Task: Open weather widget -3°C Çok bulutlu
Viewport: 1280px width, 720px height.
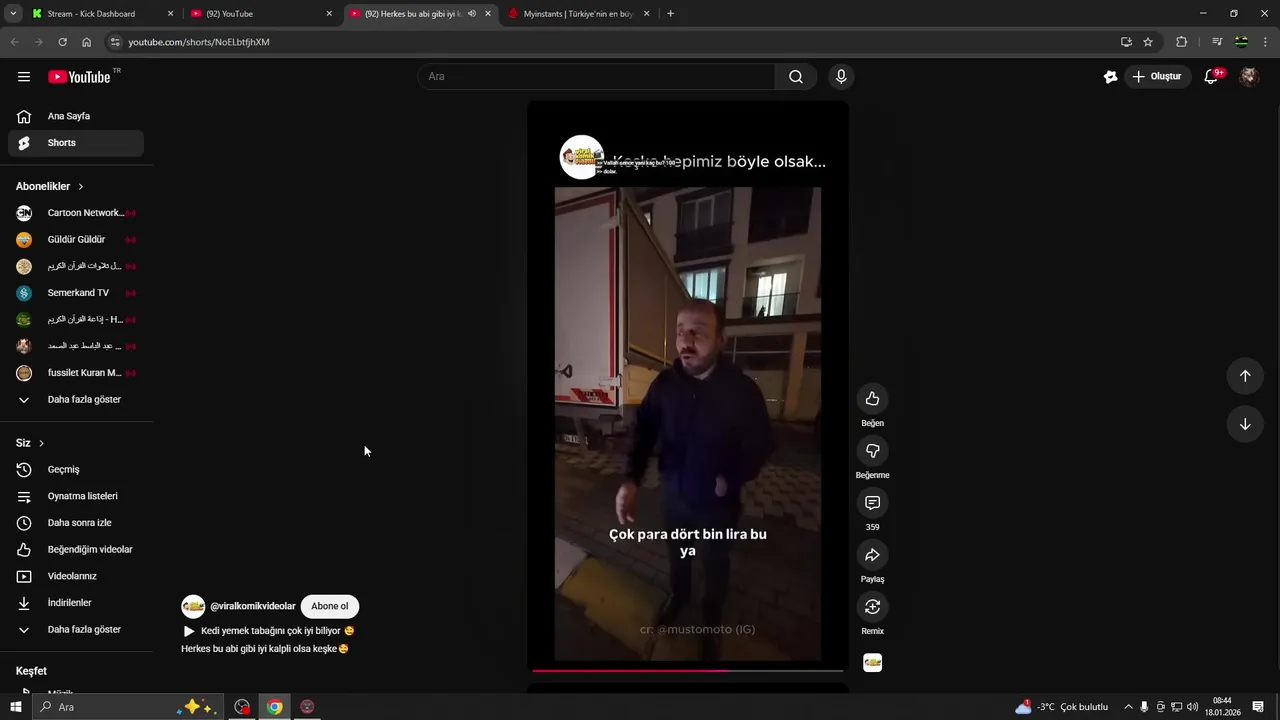Action: 1062,707
